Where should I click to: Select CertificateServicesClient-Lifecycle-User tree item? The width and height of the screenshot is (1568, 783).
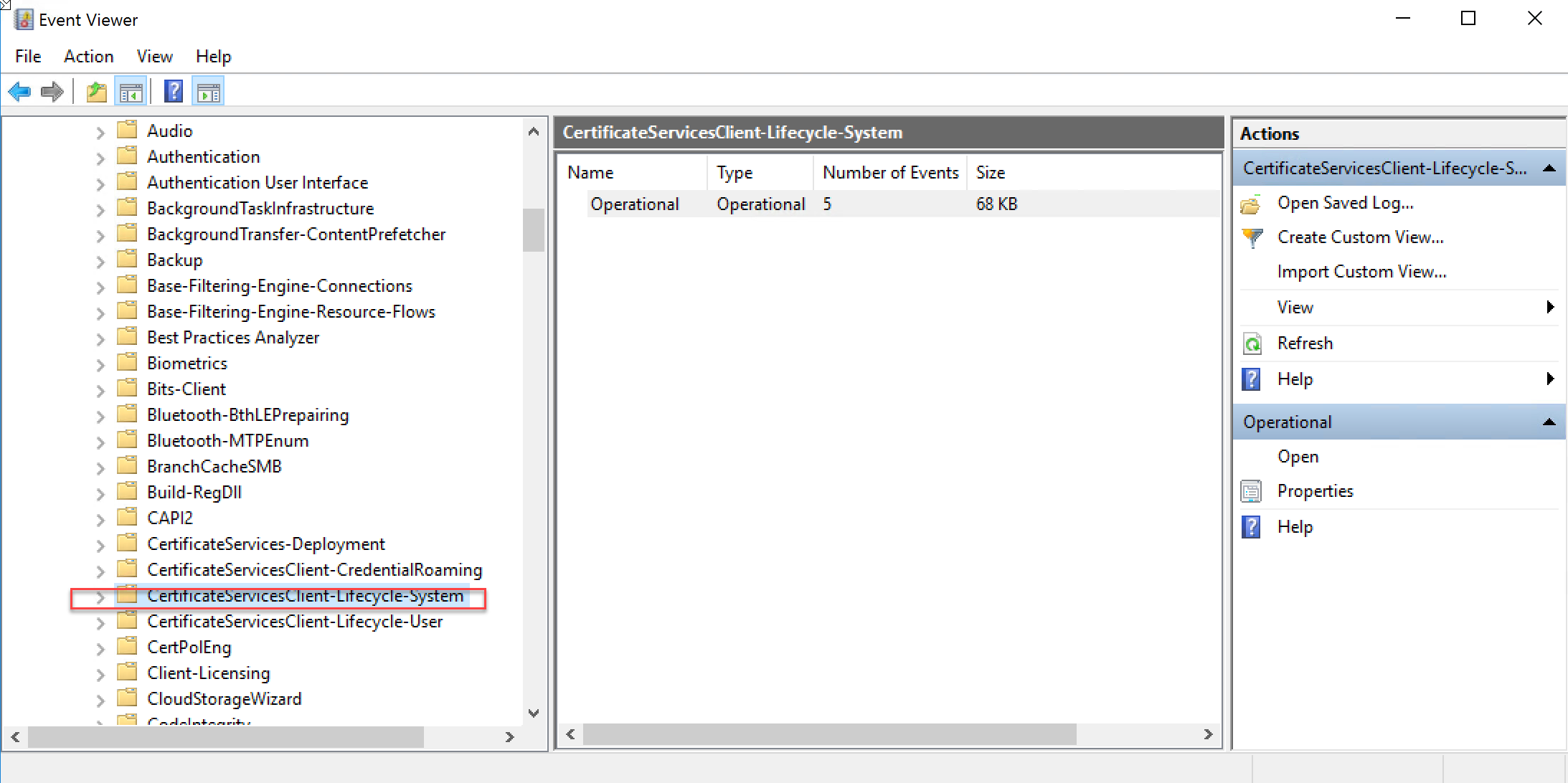click(x=294, y=622)
